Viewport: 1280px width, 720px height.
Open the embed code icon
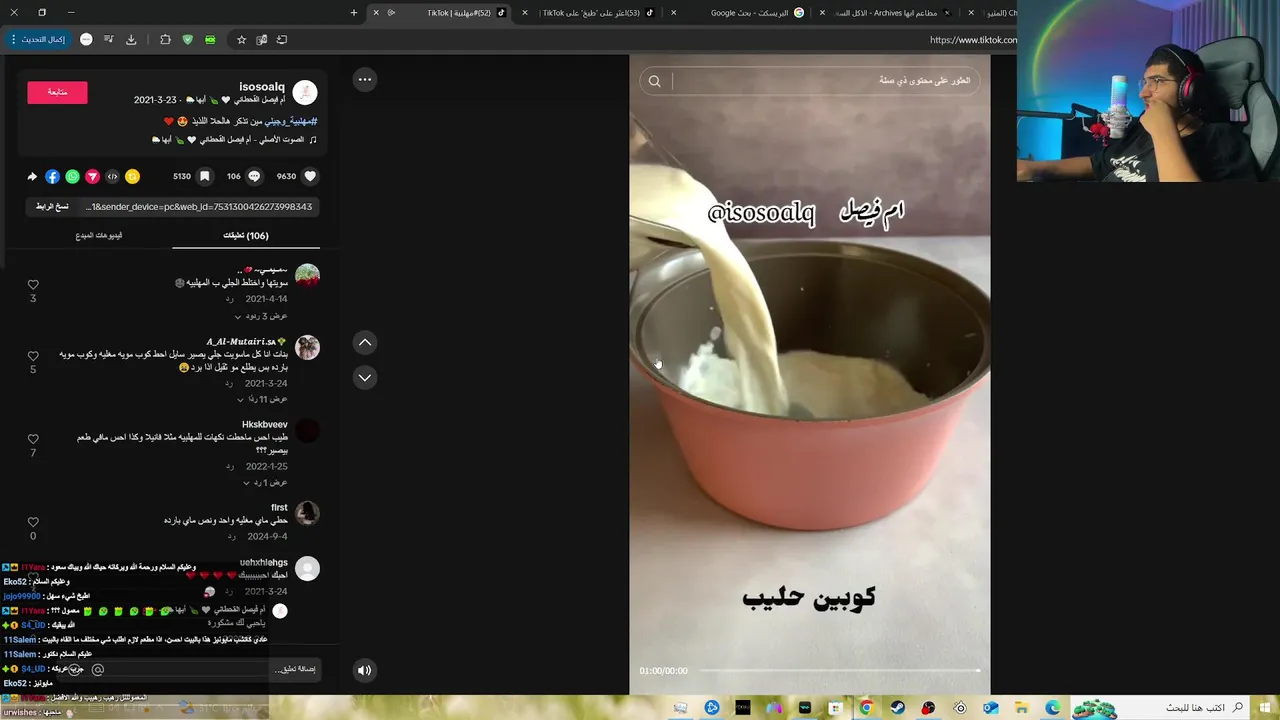(112, 176)
